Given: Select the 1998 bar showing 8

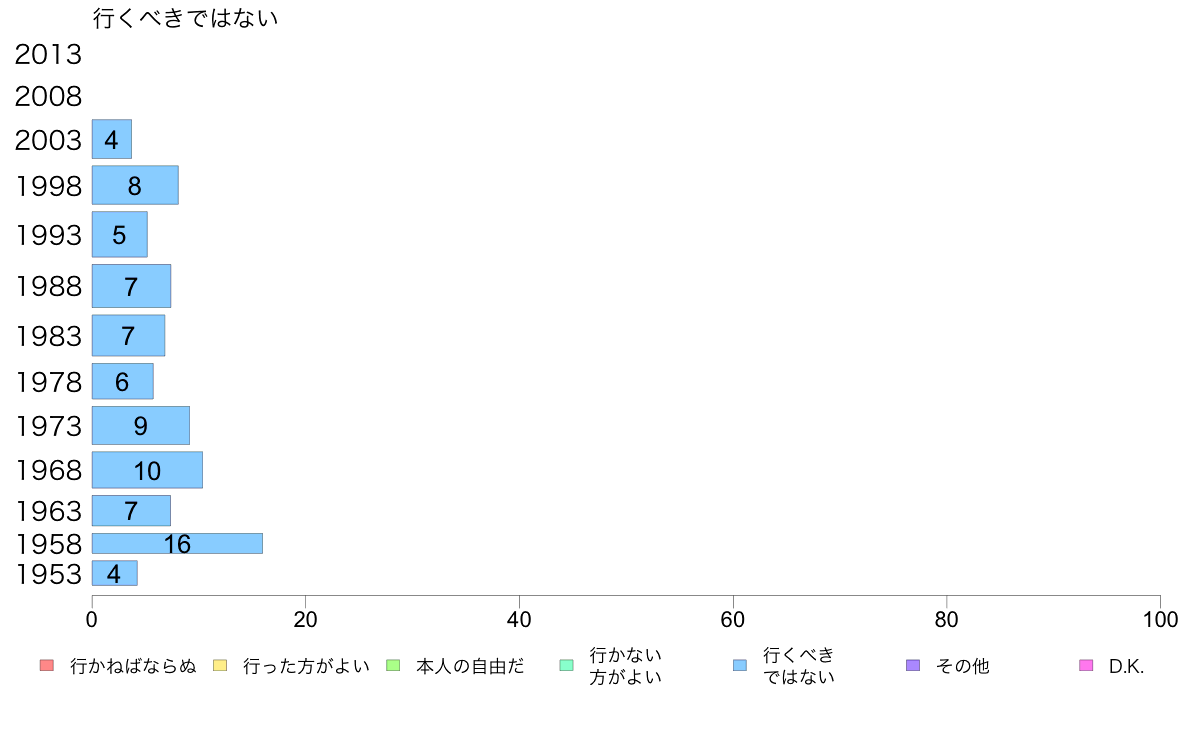Looking at the screenshot, I should [135, 185].
